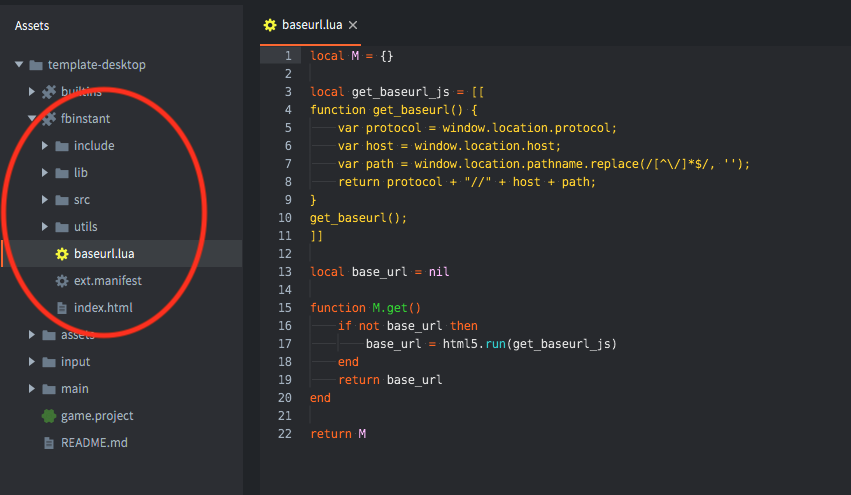851x495 pixels.
Task: Collapse the fbinstant folder arrow
Action: [32, 119]
